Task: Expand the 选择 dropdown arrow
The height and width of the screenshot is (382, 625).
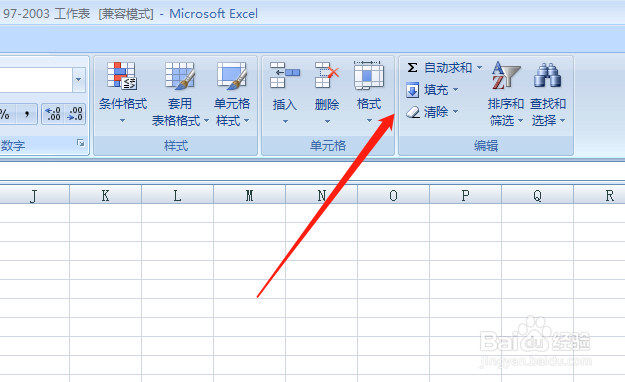Action: pos(562,120)
